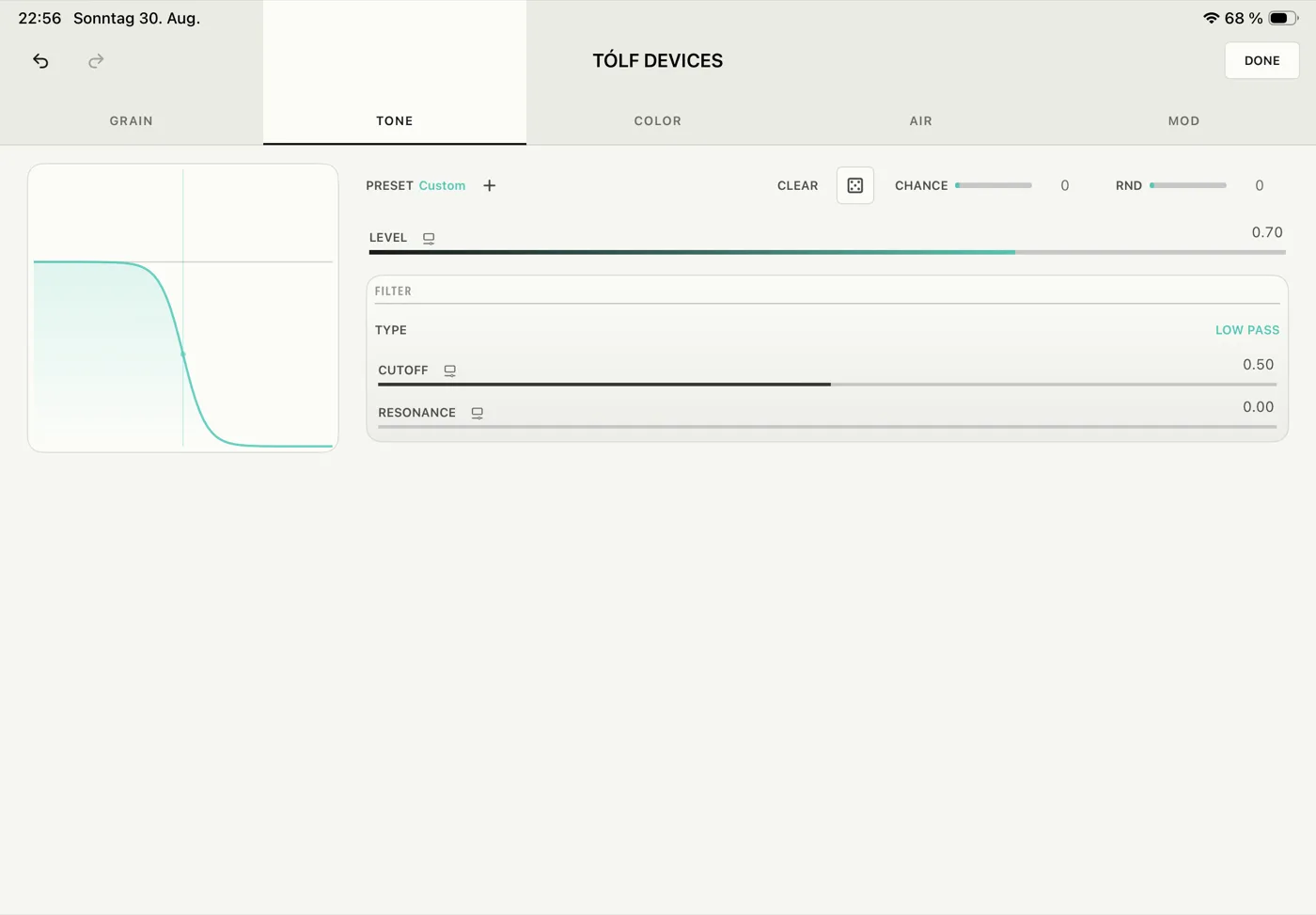Viewport: 1316px width, 915px height.
Task: Click the CUTOFF value 0.50
Action: [x=1259, y=365]
